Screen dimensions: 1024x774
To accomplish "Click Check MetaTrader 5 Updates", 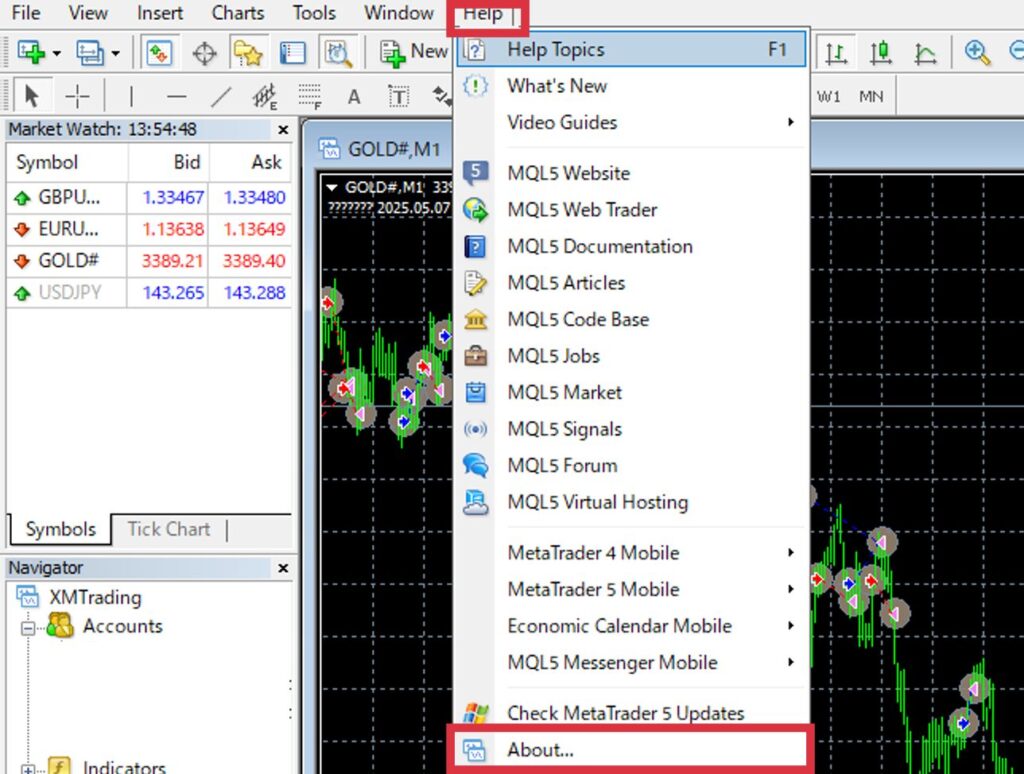I will point(632,713).
